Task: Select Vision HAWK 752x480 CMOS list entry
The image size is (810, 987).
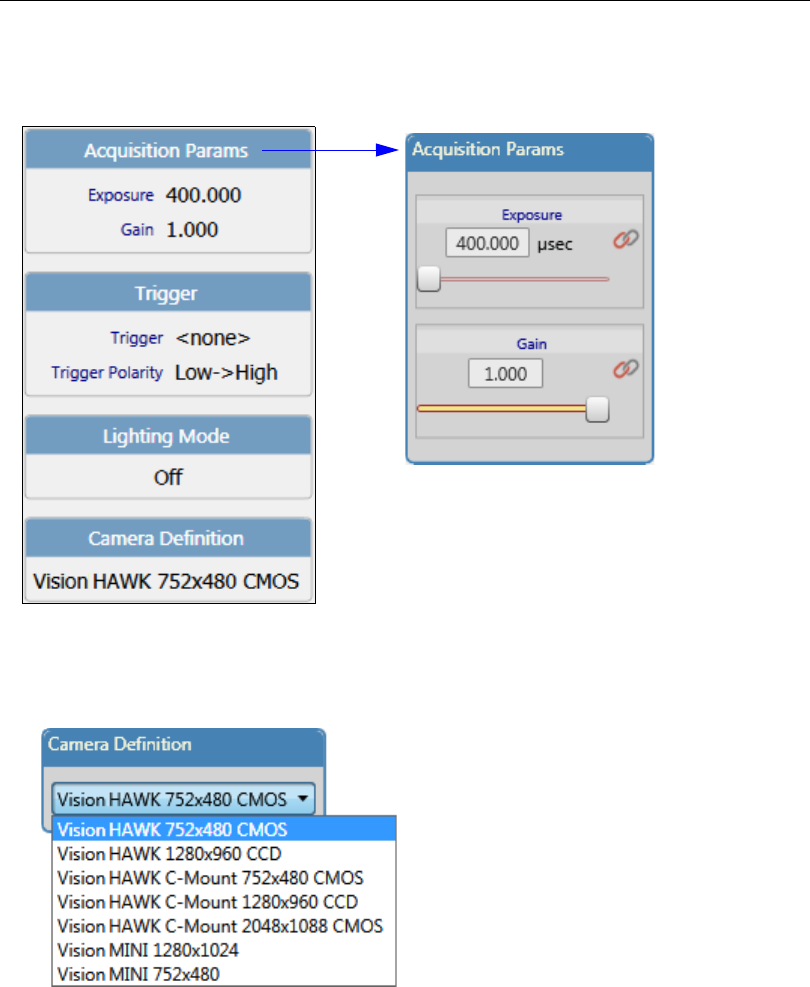Action: point(224,829)
